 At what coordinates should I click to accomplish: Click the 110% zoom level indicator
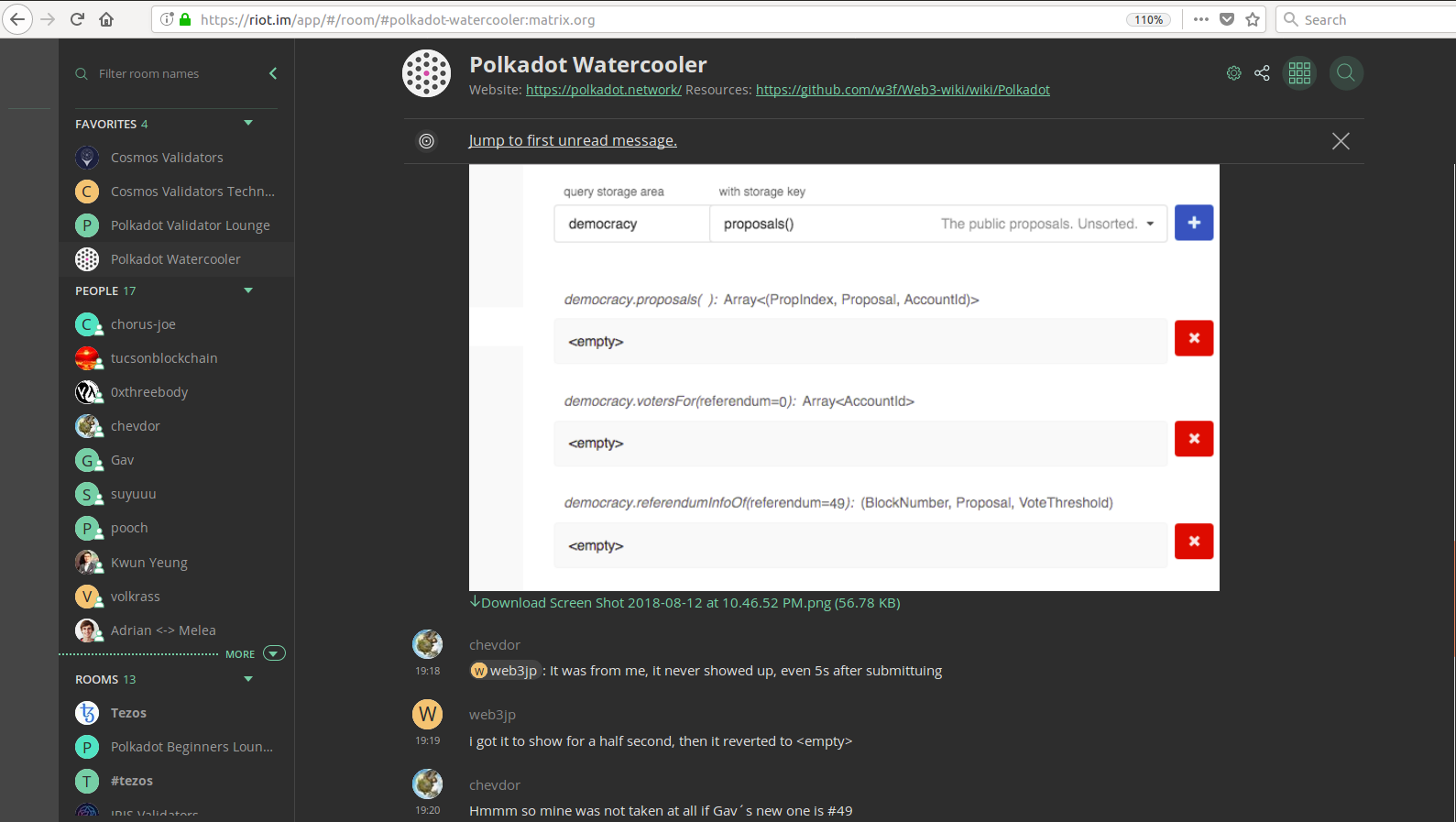[x=1148, y=19]
